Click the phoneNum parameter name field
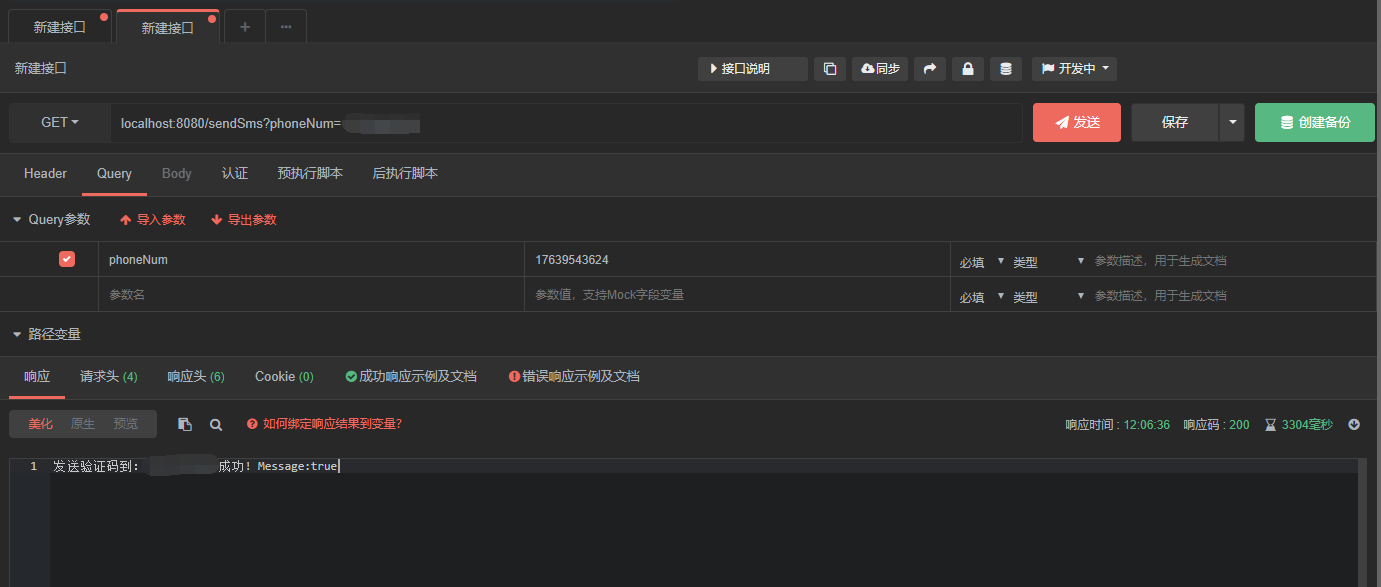1381x587 pixels. click(311, 259)
